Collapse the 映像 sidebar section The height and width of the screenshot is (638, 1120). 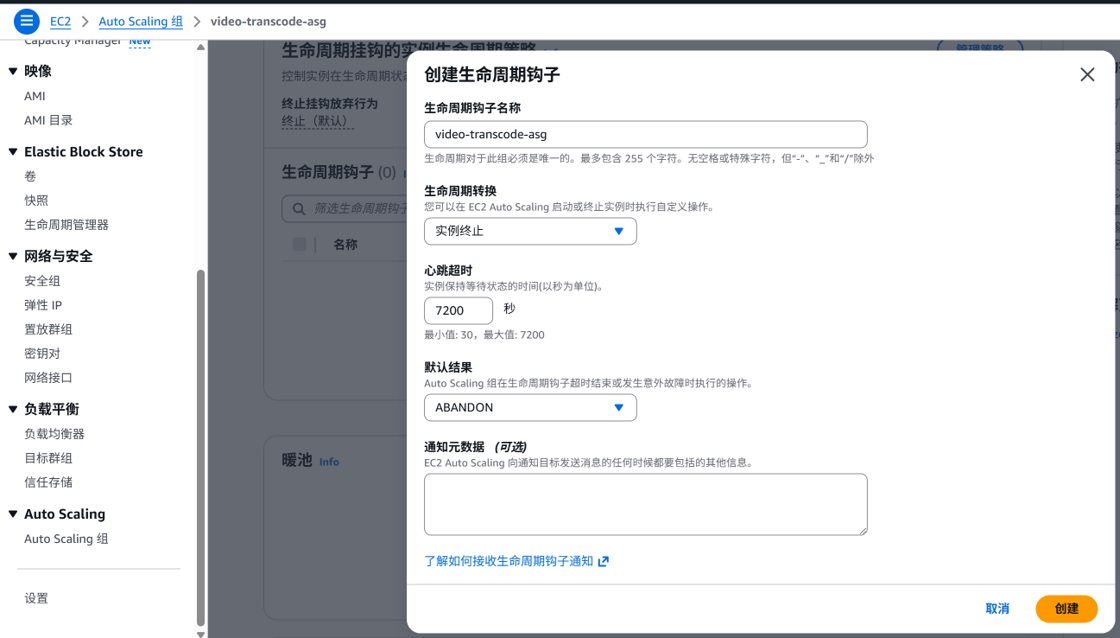(13, 71)
